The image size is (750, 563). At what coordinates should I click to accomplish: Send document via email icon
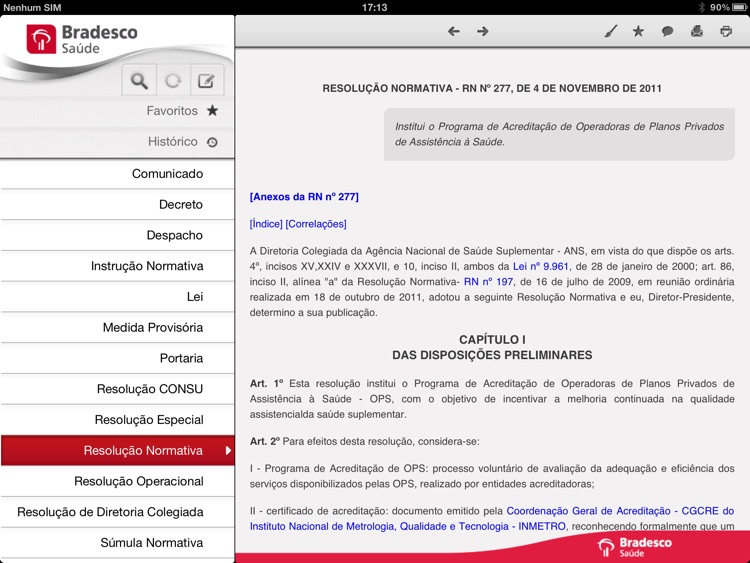[697, 32]
